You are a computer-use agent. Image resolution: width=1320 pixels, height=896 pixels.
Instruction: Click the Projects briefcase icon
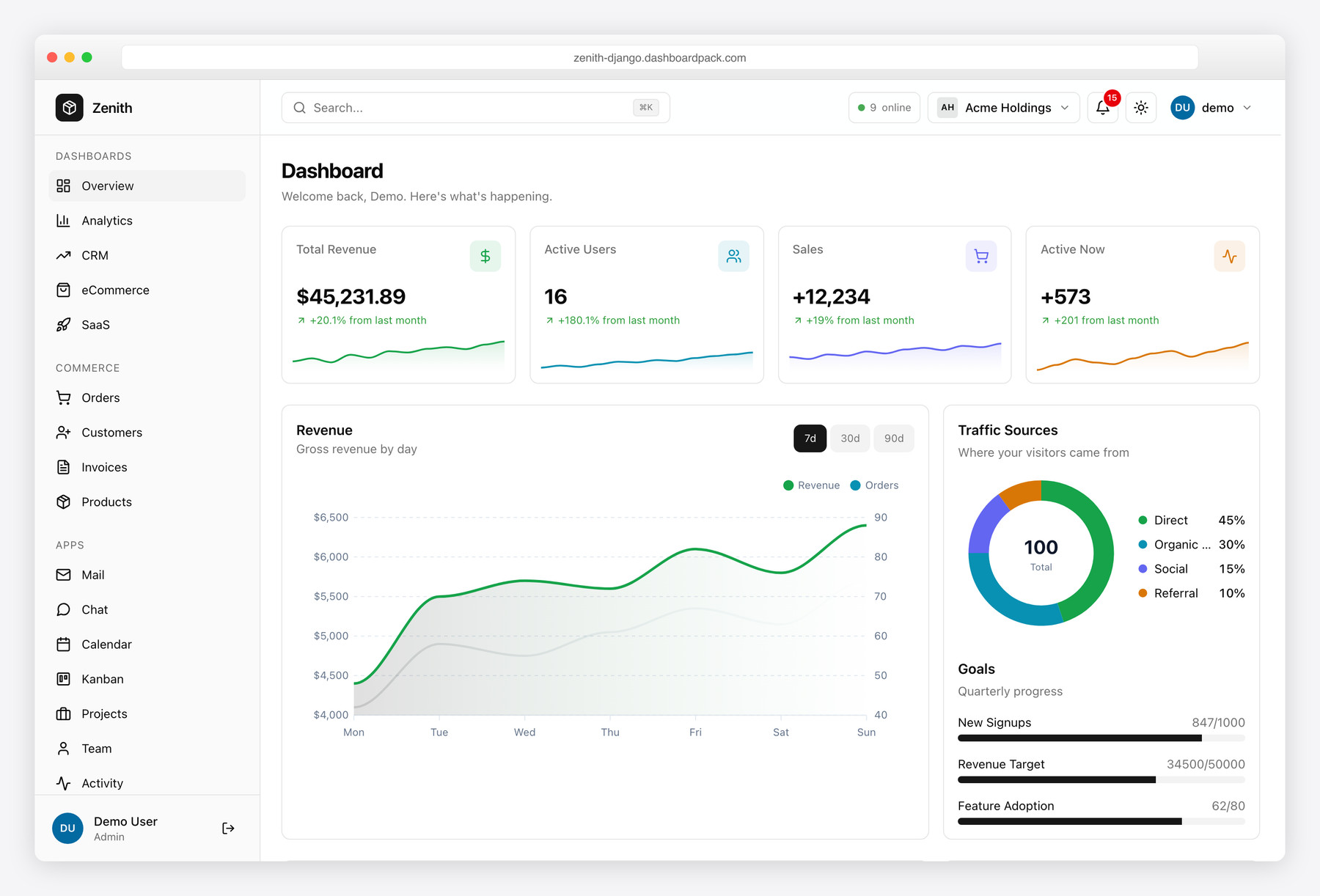click(64, 714)
